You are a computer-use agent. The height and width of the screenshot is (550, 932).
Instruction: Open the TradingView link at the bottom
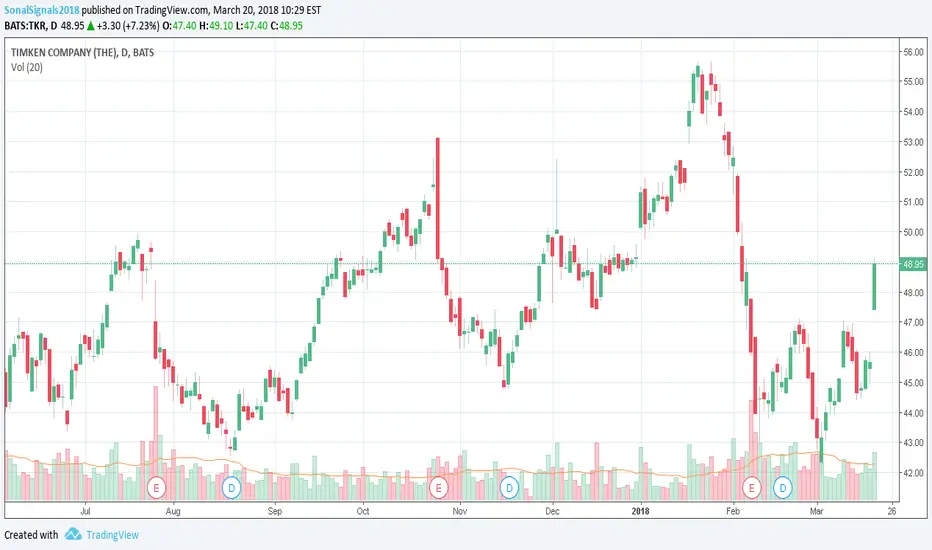point(112,535)
